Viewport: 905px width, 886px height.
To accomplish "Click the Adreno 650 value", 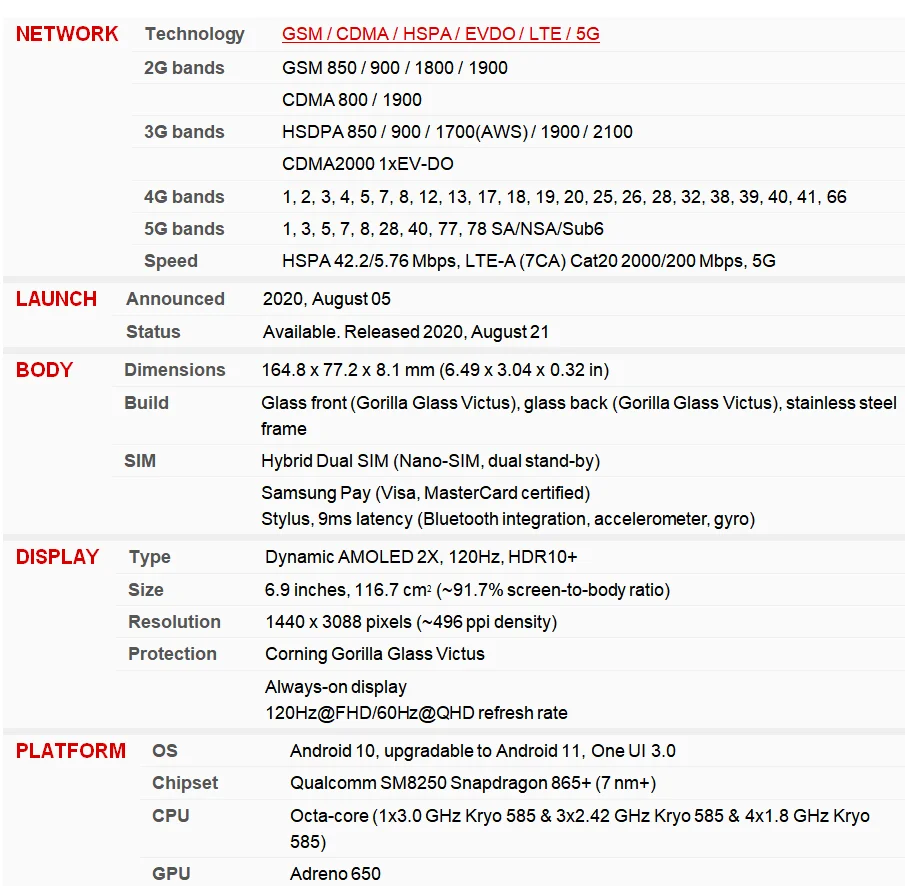I will 335,874.
